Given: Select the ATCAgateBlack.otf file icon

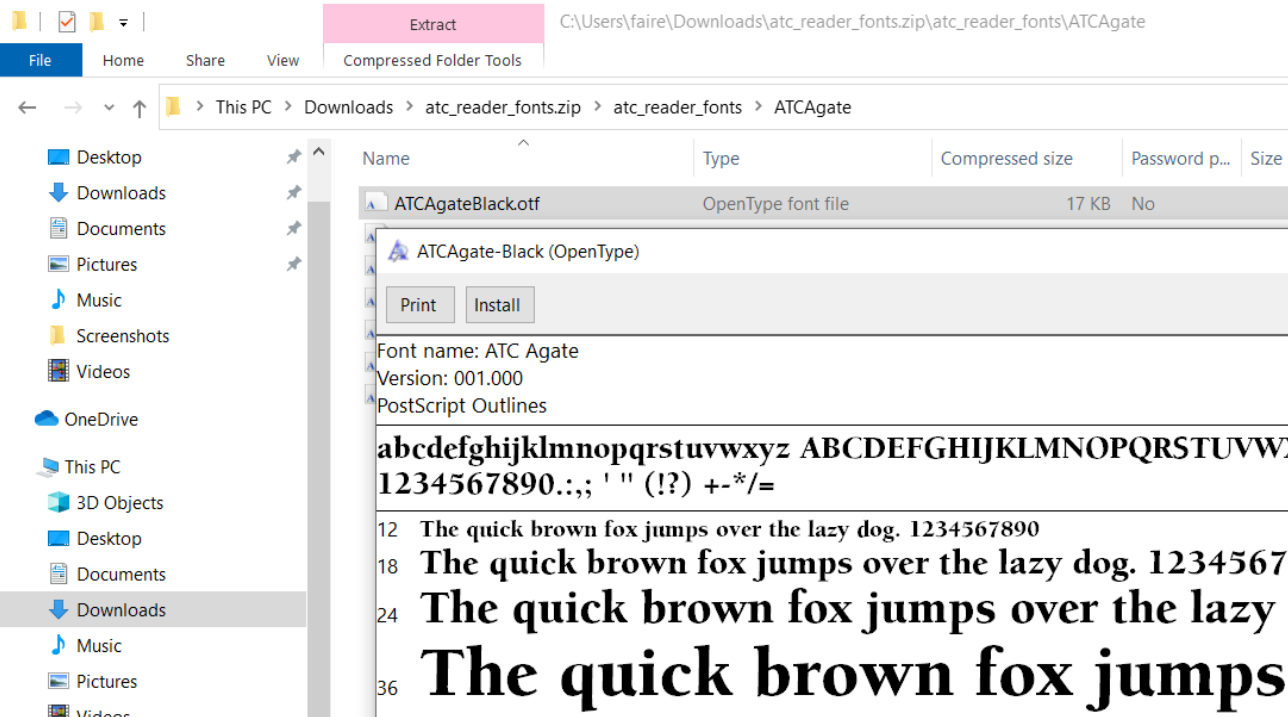Looking at the screenshot, I should point(375,204).
